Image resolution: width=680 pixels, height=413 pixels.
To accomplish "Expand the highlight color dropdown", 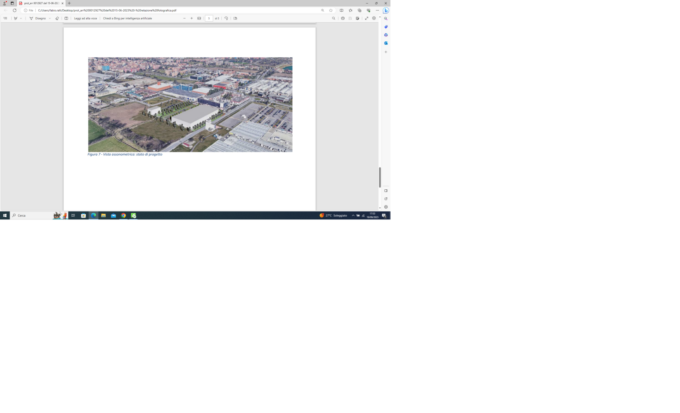I will tap(21, 18).
